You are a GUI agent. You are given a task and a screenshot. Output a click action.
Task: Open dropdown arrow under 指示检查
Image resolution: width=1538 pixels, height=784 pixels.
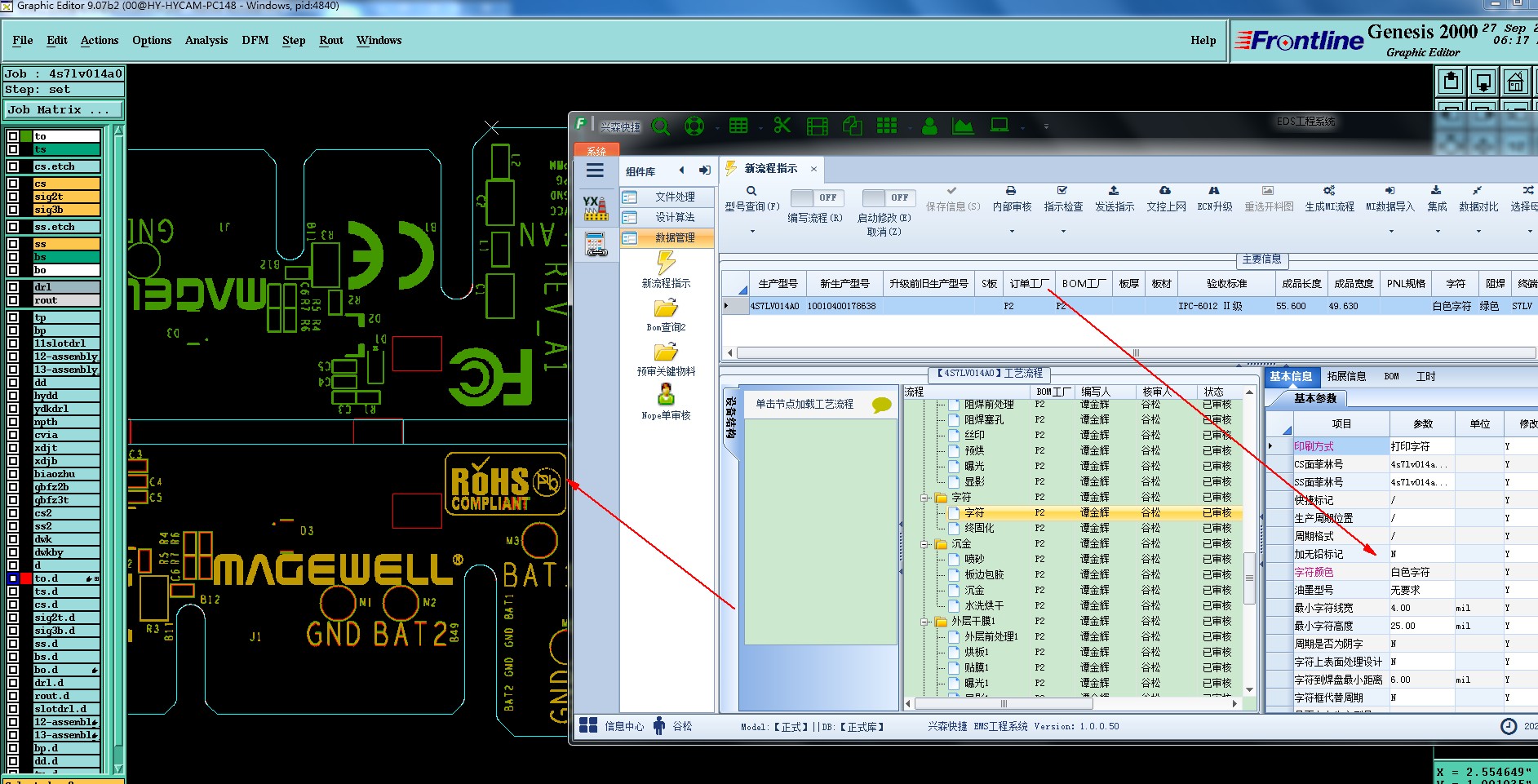tap(1063, 232)
